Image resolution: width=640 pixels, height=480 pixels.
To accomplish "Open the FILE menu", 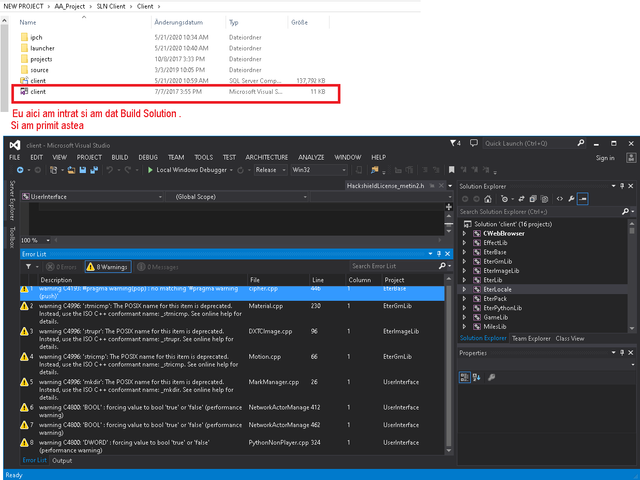I will tap(15, 158).
